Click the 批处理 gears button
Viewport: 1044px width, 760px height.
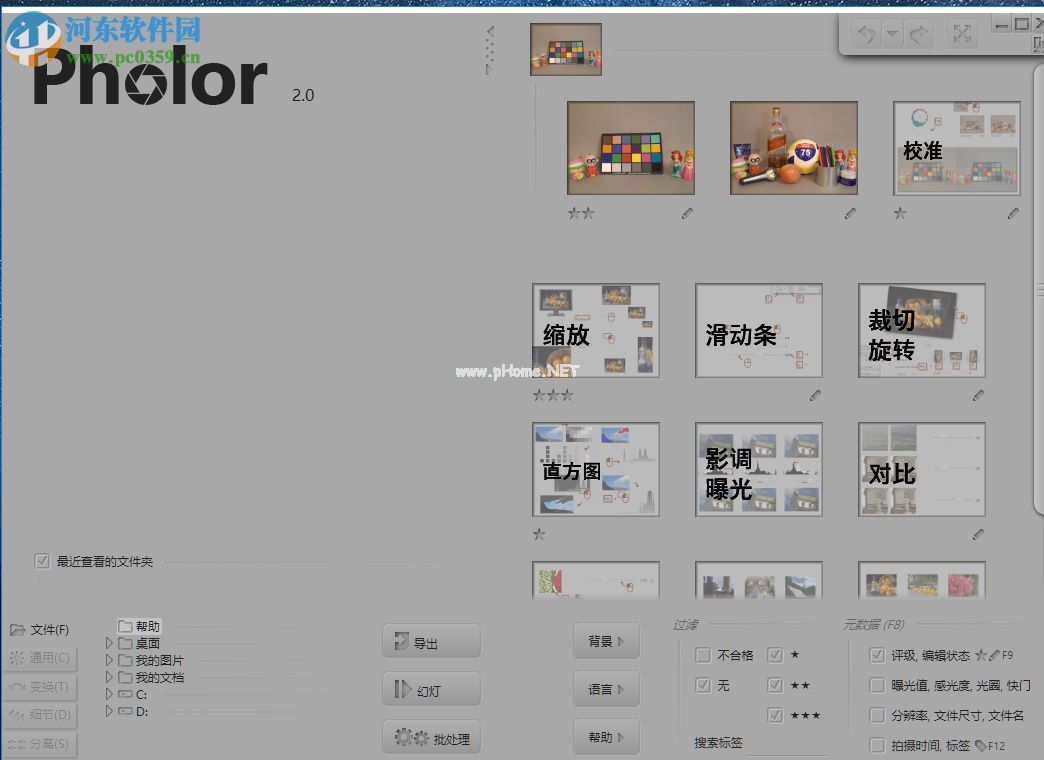click(x=431, y=739)
